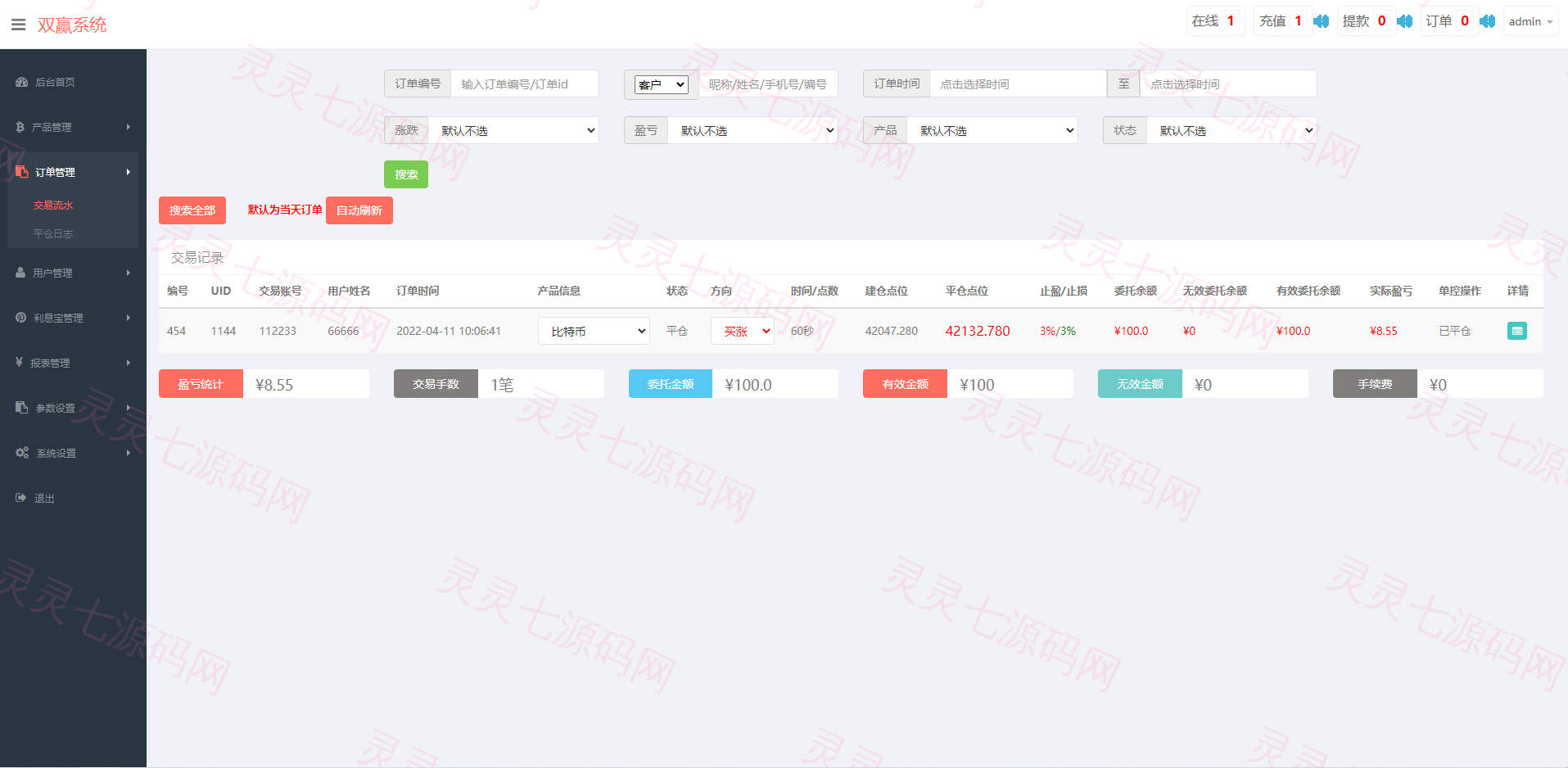Open the 产品 filter dropdown
Screen dimensions: 1568x768
pyautogui.click(x=992, y=130)
